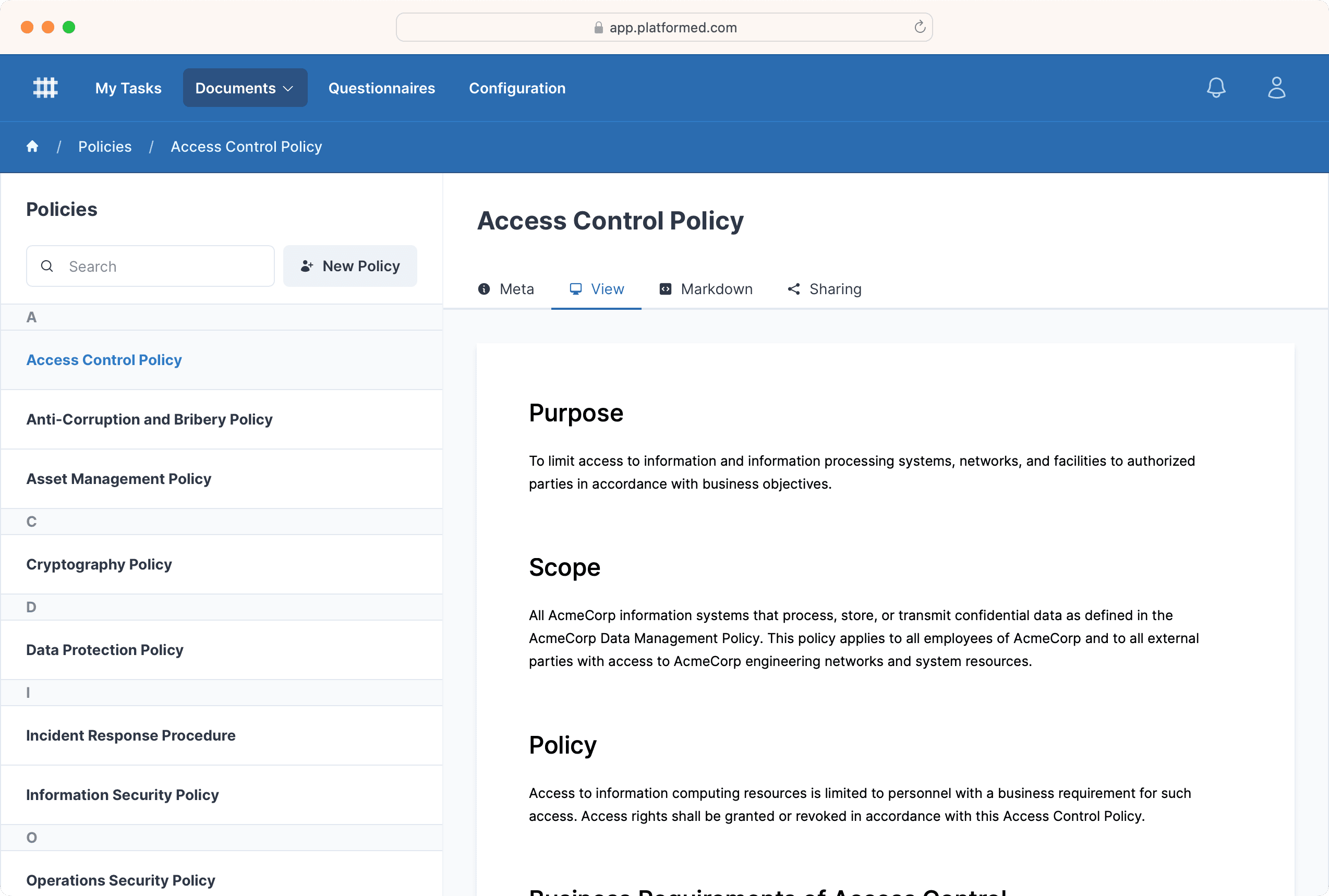Click the home breadcrumb icon
This screenshot has width=1329, height=896.
(32, 146)
